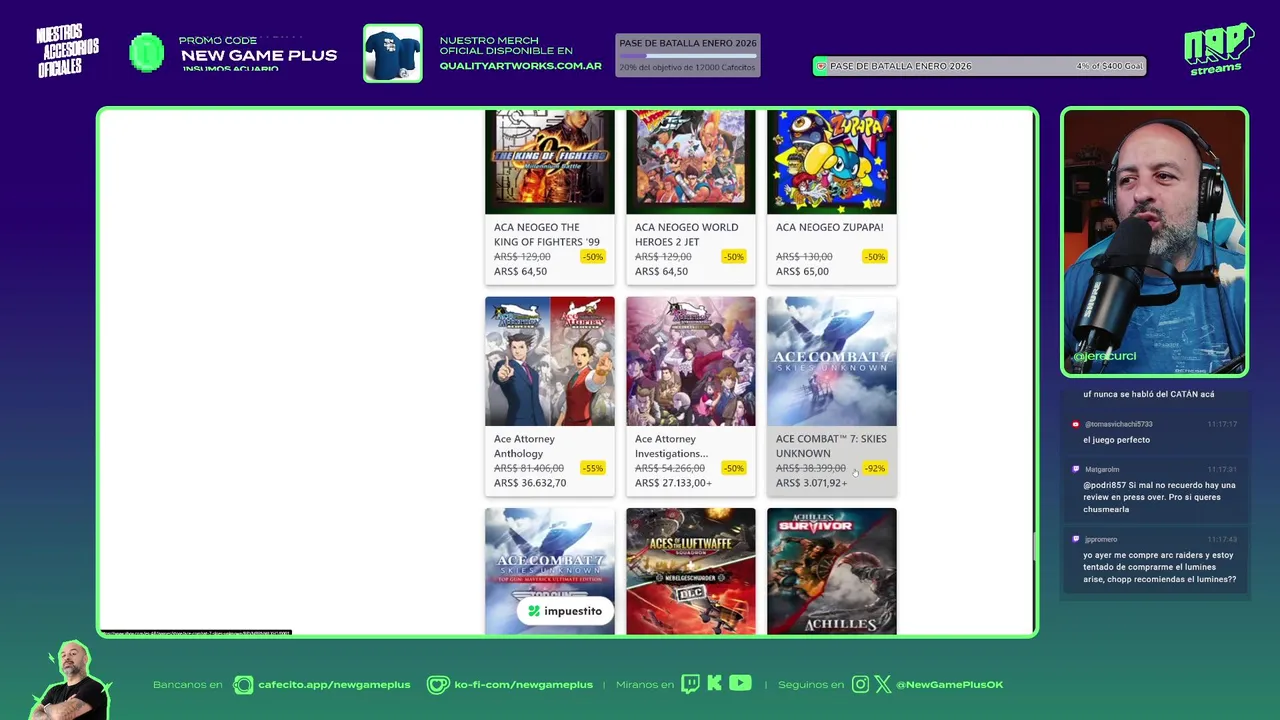This screenshot has width=1280, height=720.
Task: Open the World Heroes 2 Jet thumbnail
Action: point(691,161)
